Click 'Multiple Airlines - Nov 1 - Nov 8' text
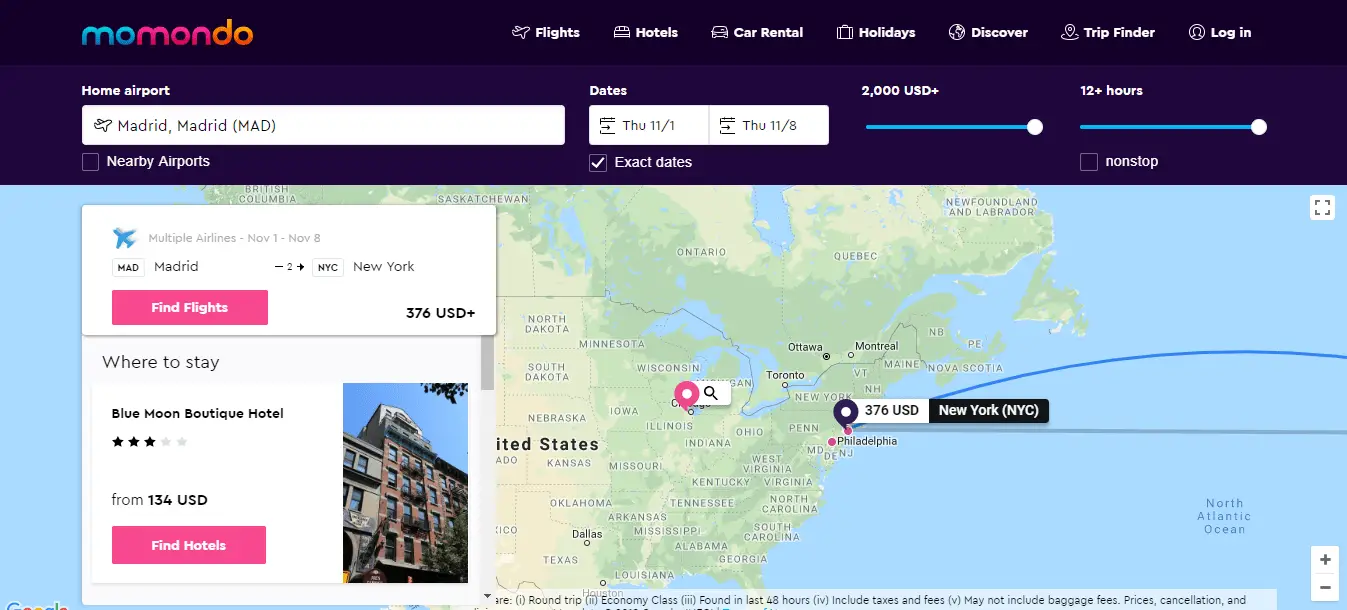The width and height of the screenshot is (1347, 610). (234, 238)
